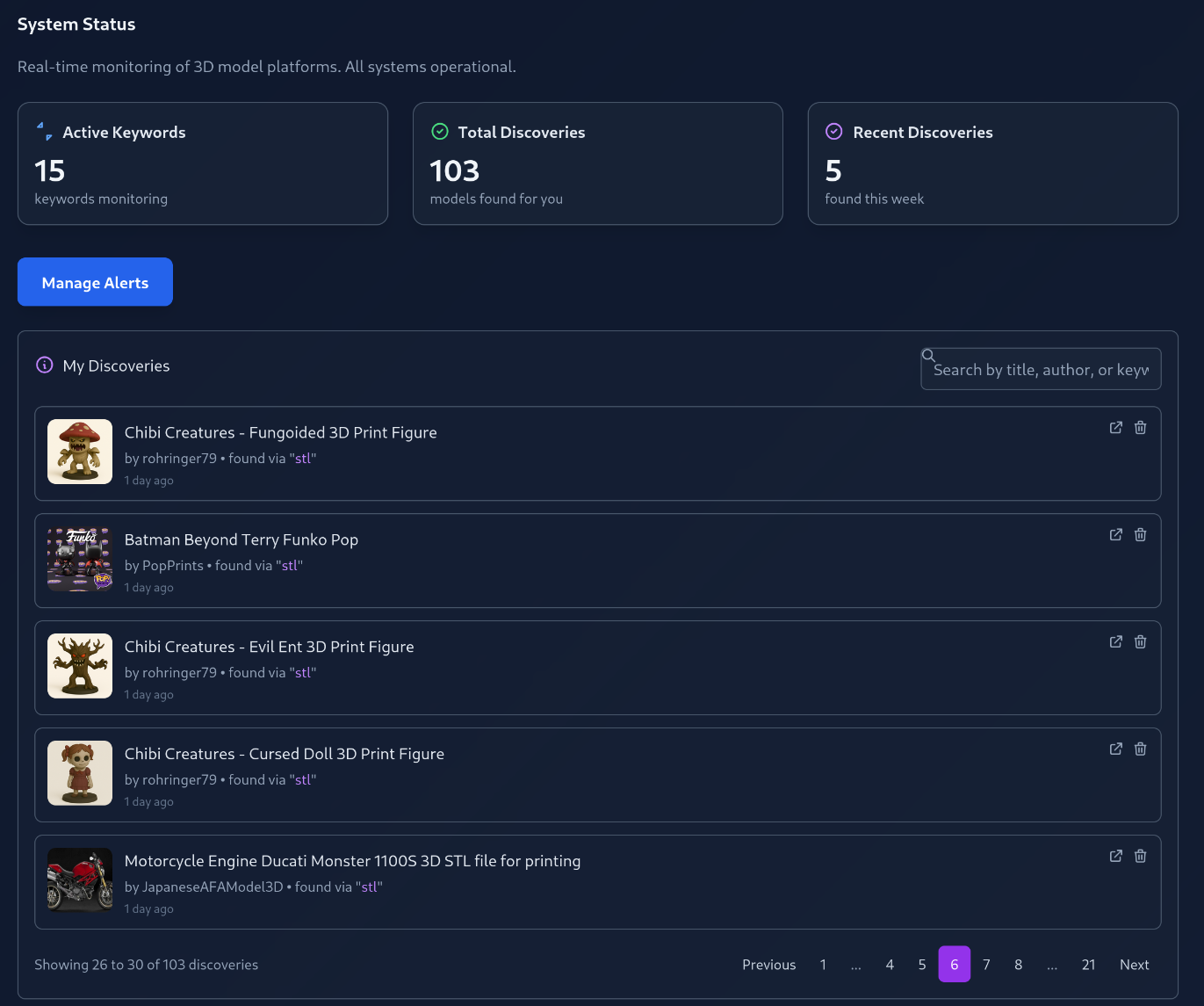Open the Cursed Doll 3D Print Figure title
Screen dimensions: 1204x1006
(x=284, y=754)
